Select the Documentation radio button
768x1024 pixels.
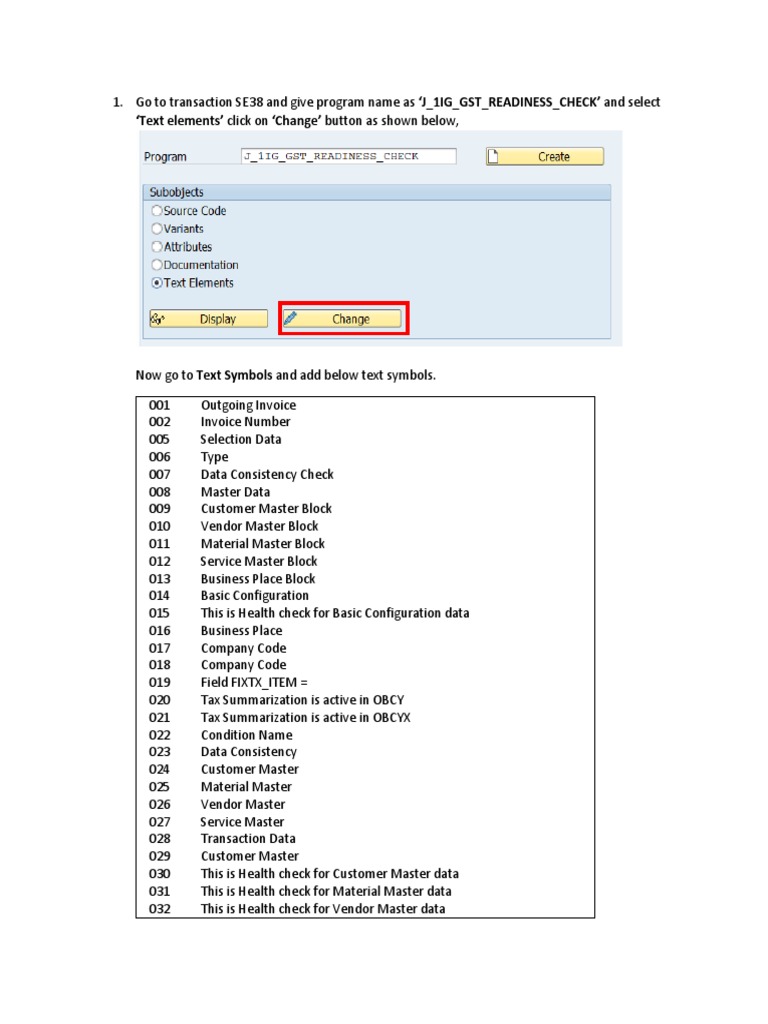(x=157, y=265)
